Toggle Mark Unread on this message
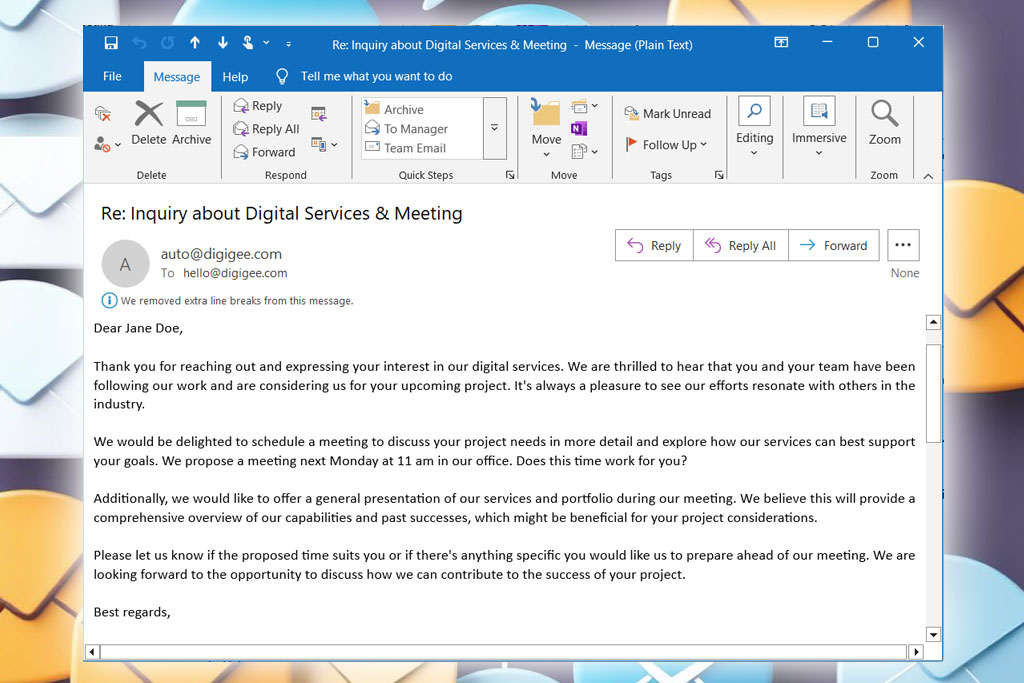 coord(668,113)
